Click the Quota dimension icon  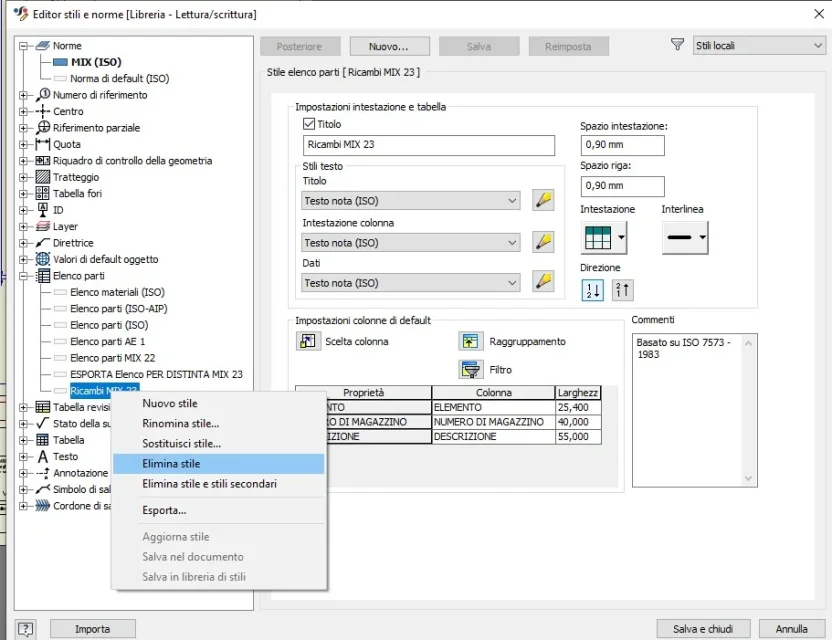coord(43,144)
